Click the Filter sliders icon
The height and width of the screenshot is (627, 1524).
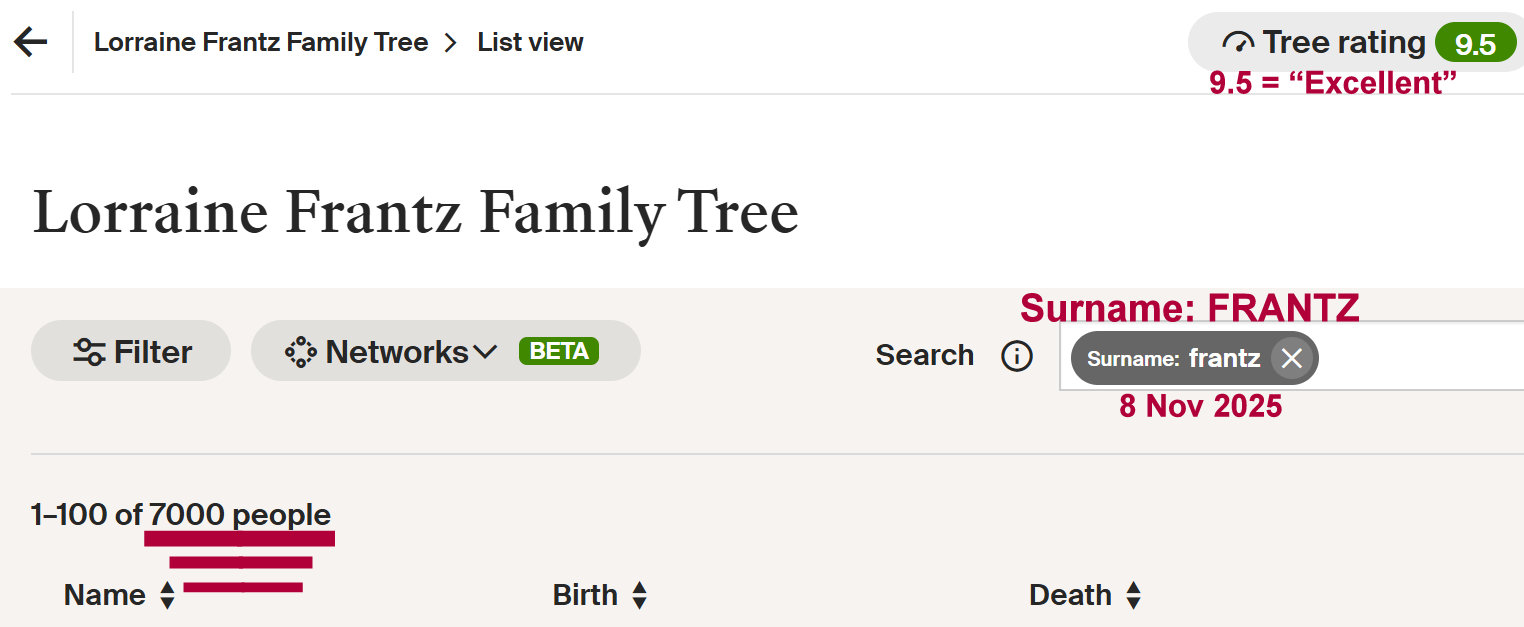click(x=89, y=352)
